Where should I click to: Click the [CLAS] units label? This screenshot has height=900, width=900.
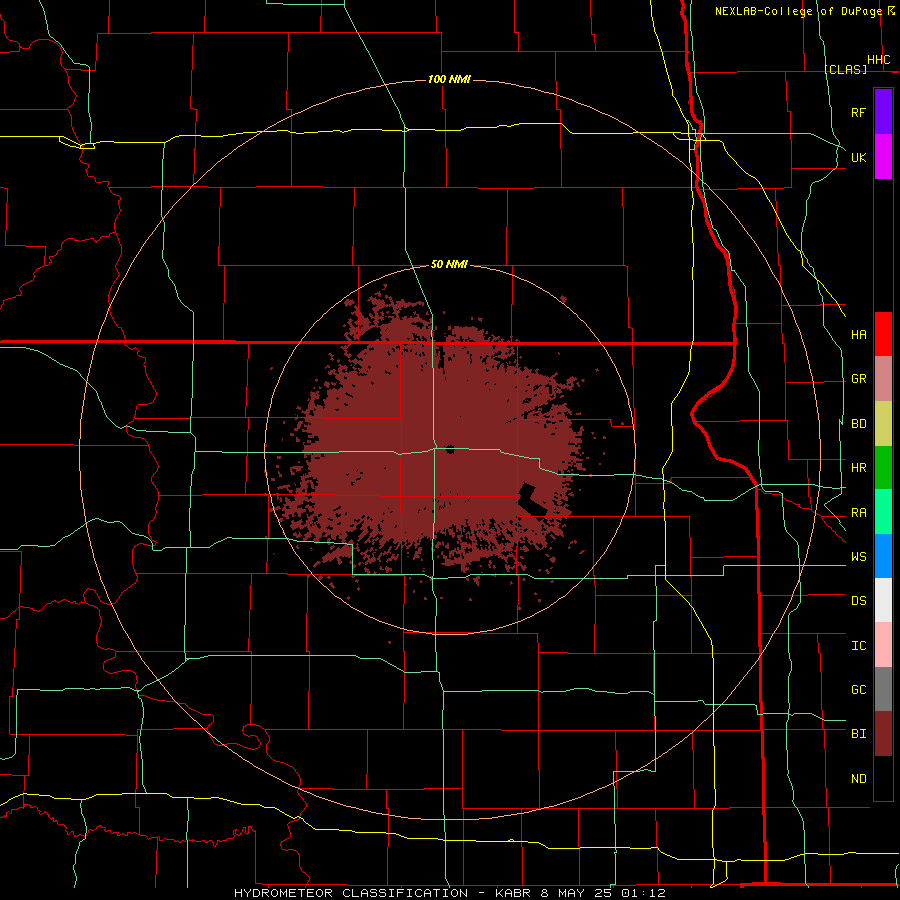click(x=845, y=69)
